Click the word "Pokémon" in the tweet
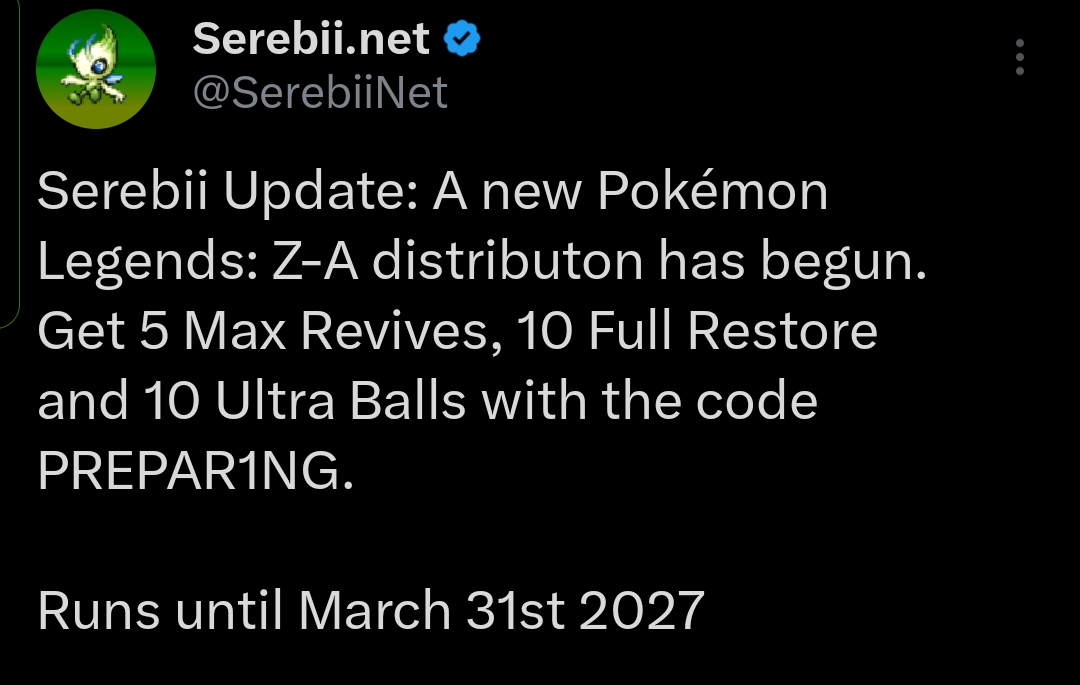This screenshot has height=685, width=1080. point(712,192)
